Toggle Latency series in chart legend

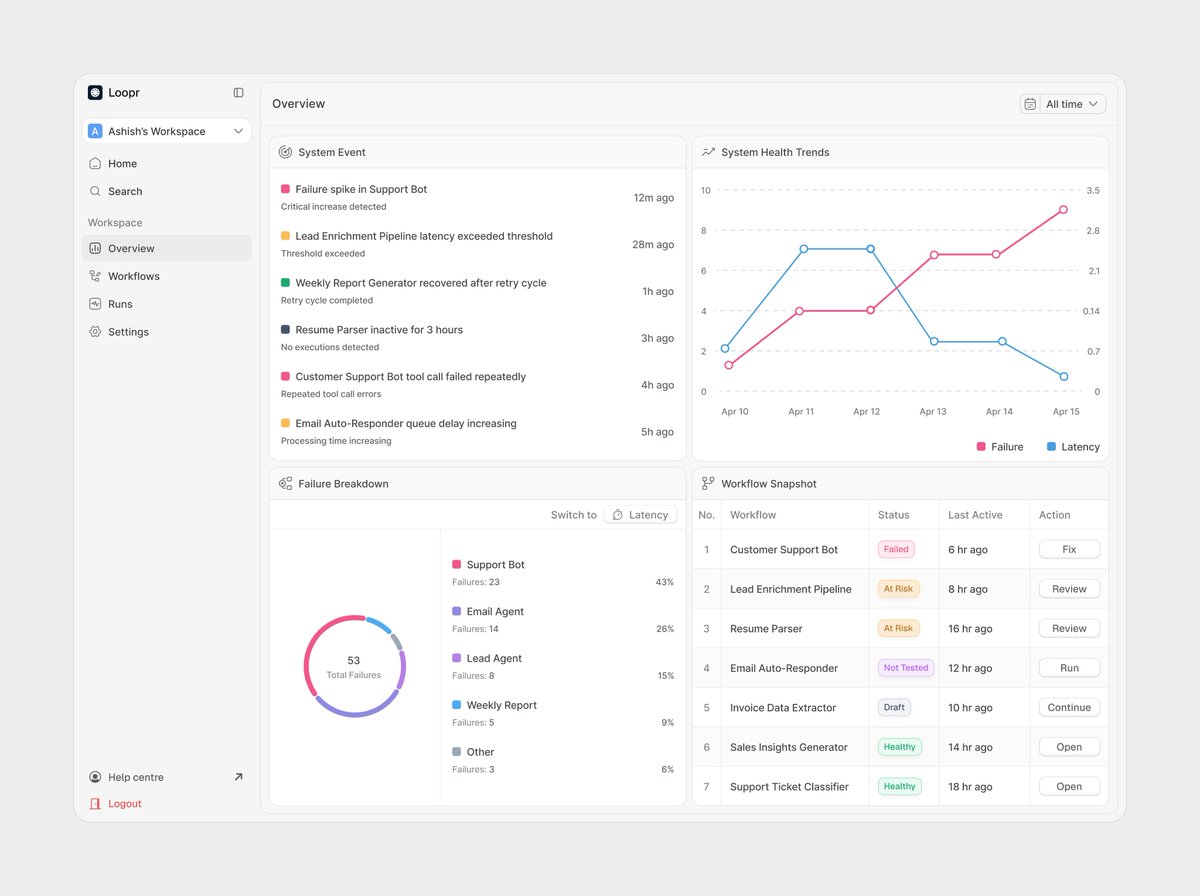pos(1073,447)
